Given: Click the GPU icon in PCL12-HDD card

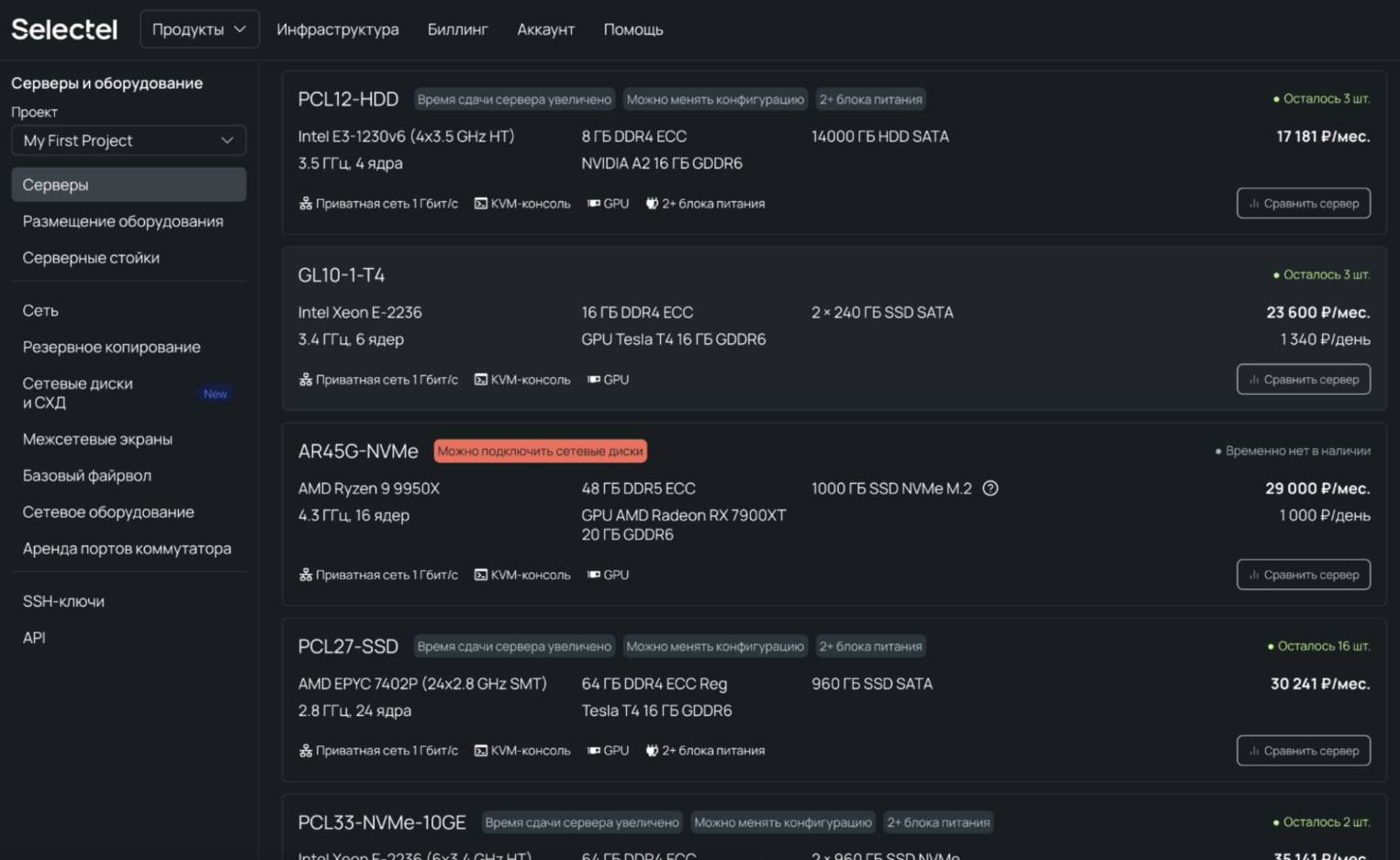Looking at the screenshot, I should tap(594, 204).
